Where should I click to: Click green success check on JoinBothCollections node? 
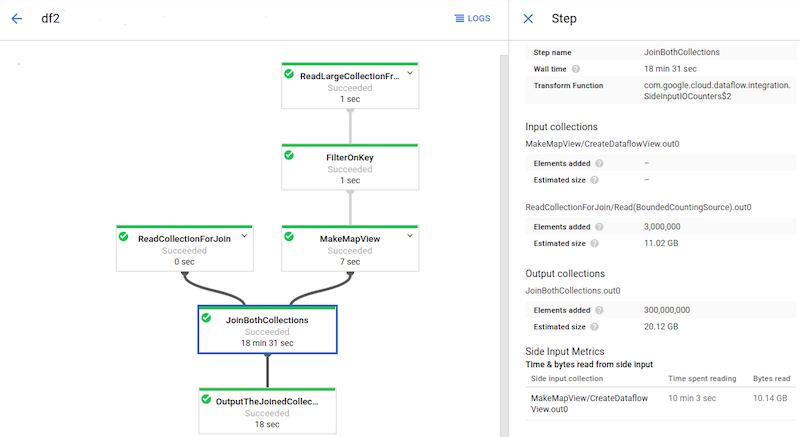(206, 318)
